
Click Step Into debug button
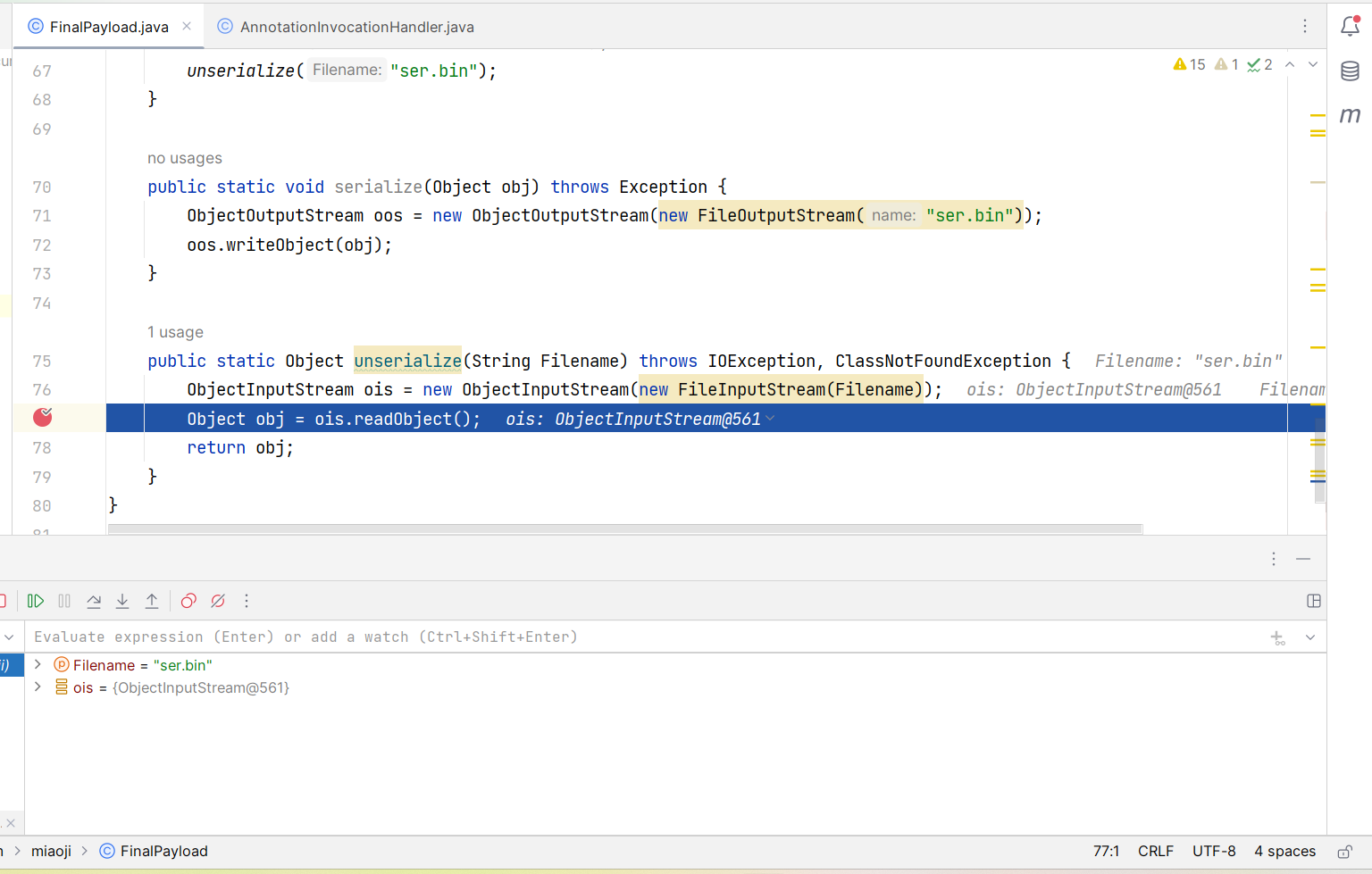coord(122,601)
